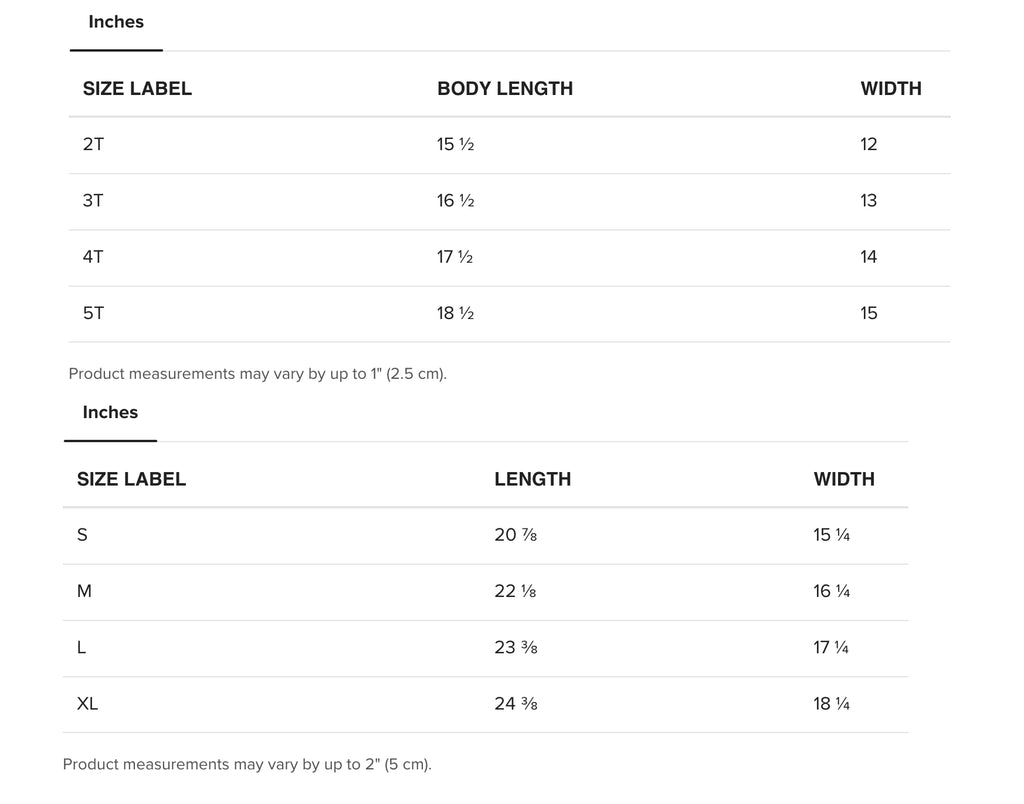Click the 18 ¼ width value
1024x804 pixels.
click(x=831, y=704)
